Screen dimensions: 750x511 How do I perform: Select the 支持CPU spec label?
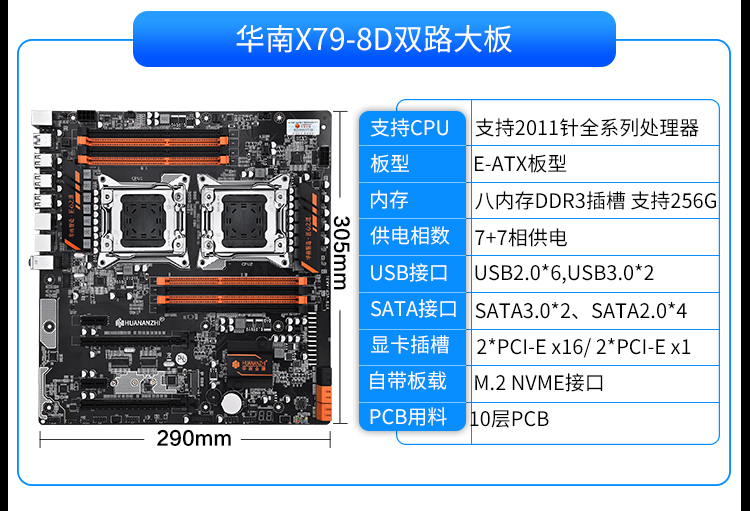click(x=412, y=128)
